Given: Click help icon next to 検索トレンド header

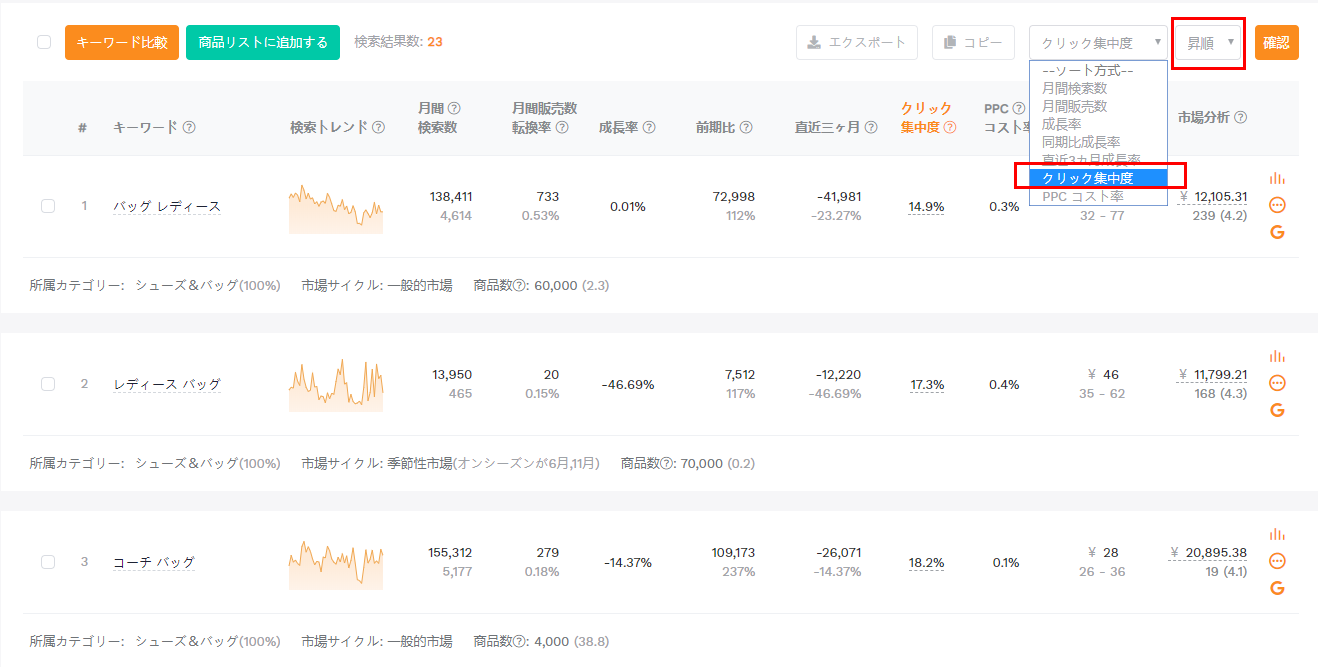Looking at the screenshot, I should pos(377,127).
